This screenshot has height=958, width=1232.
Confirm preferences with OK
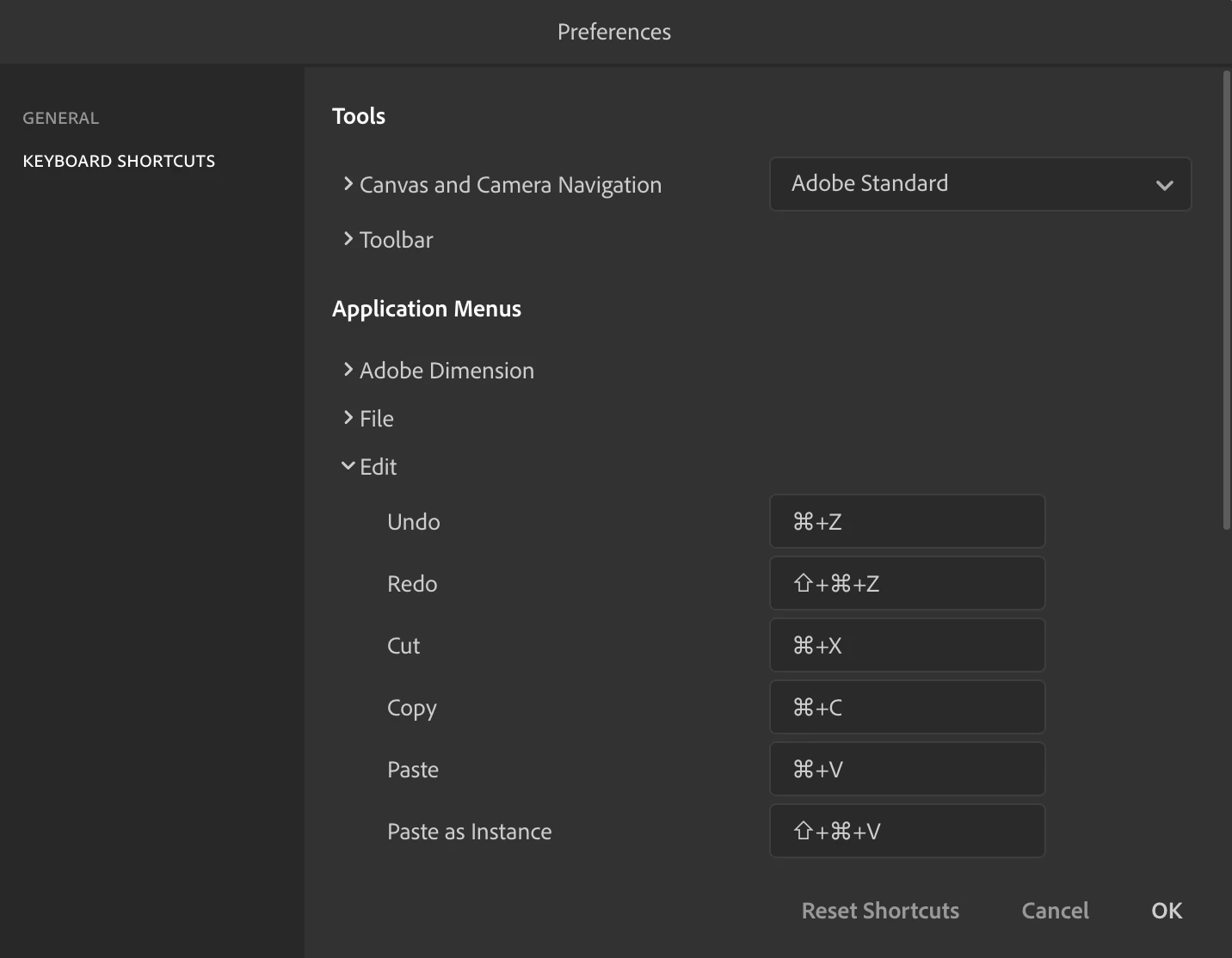point(1167,911)
